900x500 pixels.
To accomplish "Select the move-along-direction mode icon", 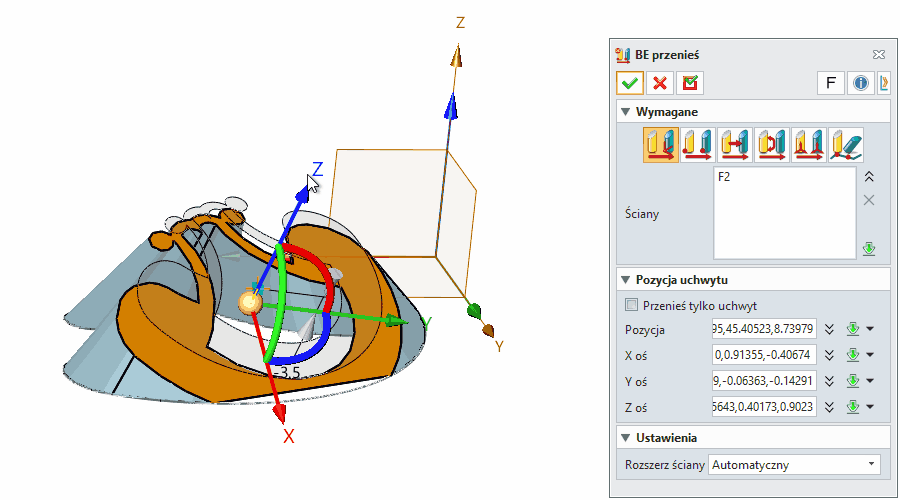I will [734, 145].
